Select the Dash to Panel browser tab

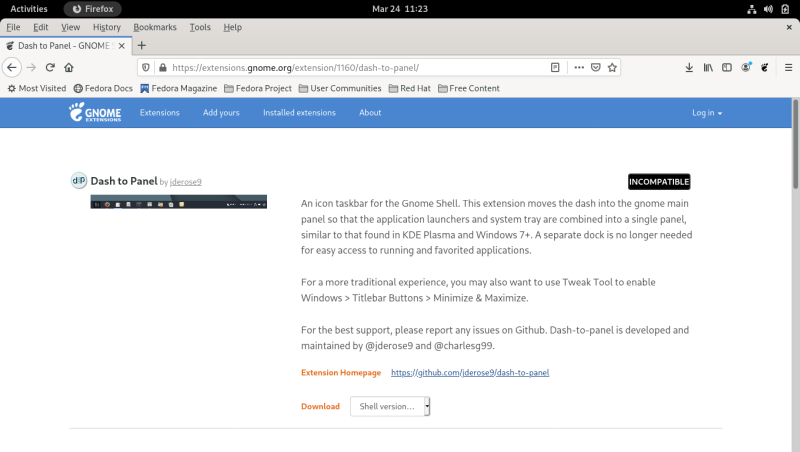(66, 46)
